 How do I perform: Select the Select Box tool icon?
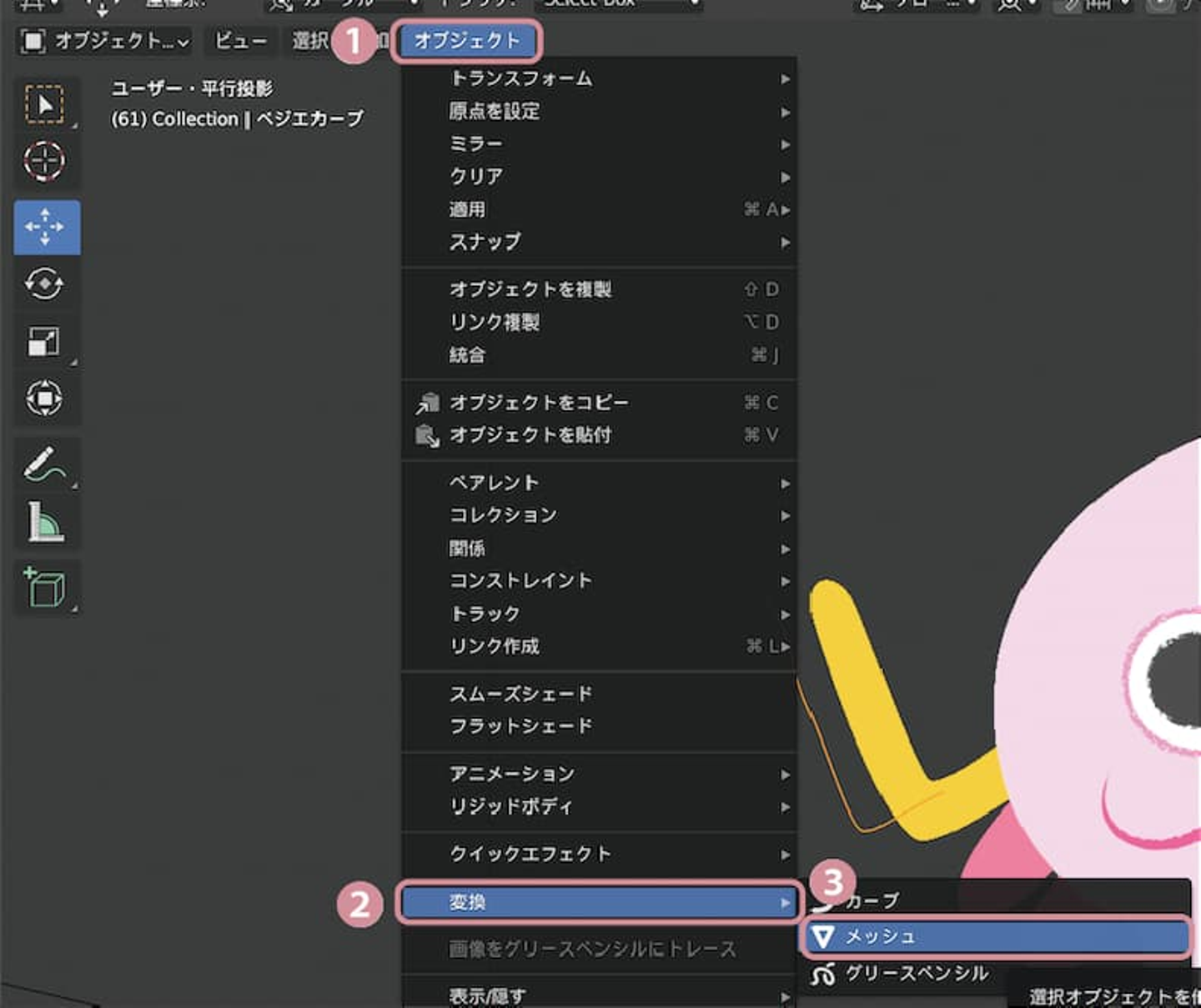(x=45, y=104)
